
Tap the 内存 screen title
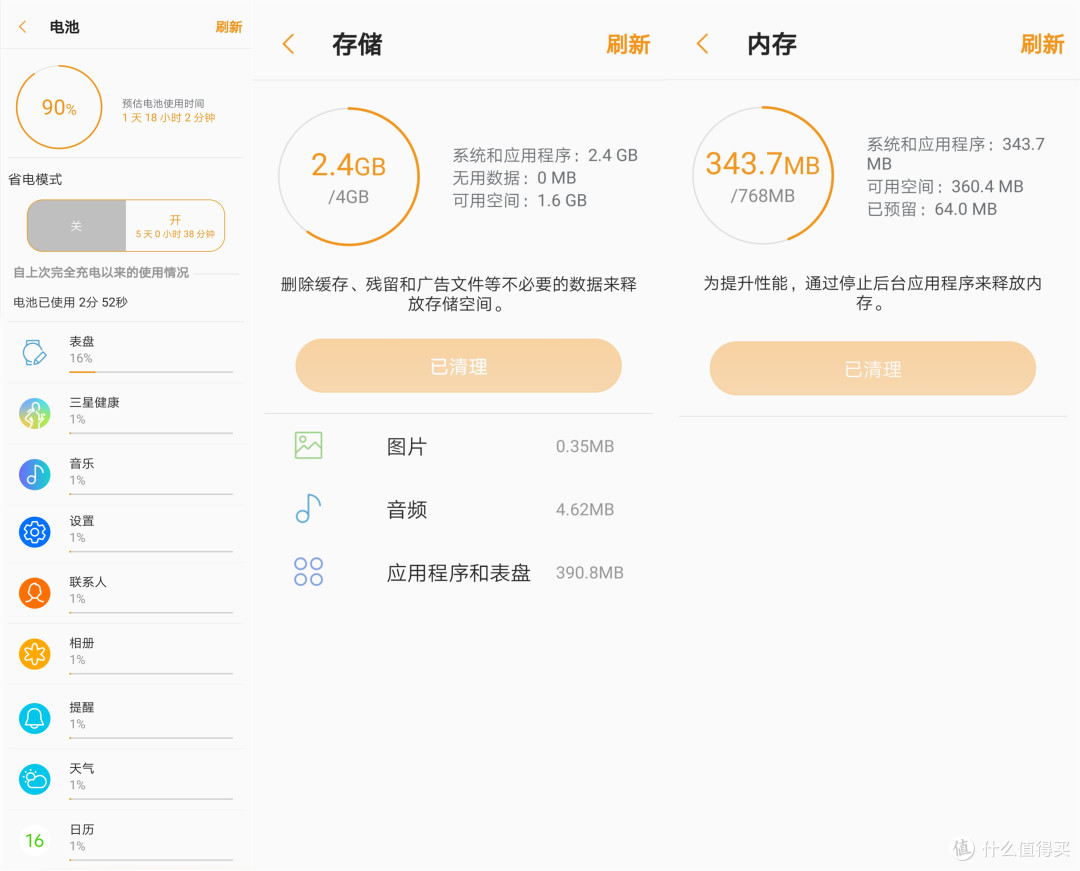coord(771,44)
